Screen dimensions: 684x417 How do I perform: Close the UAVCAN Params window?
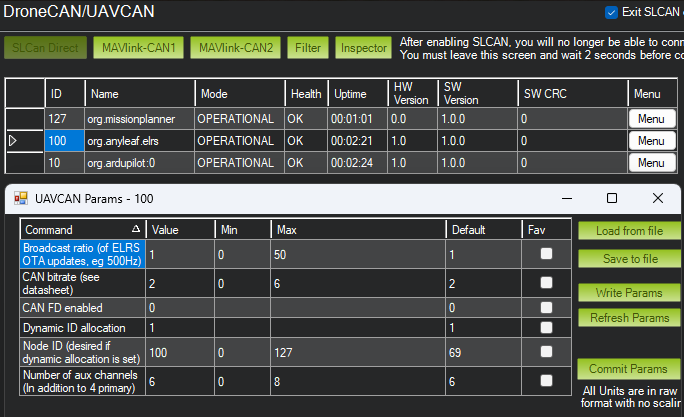[658, 198]
